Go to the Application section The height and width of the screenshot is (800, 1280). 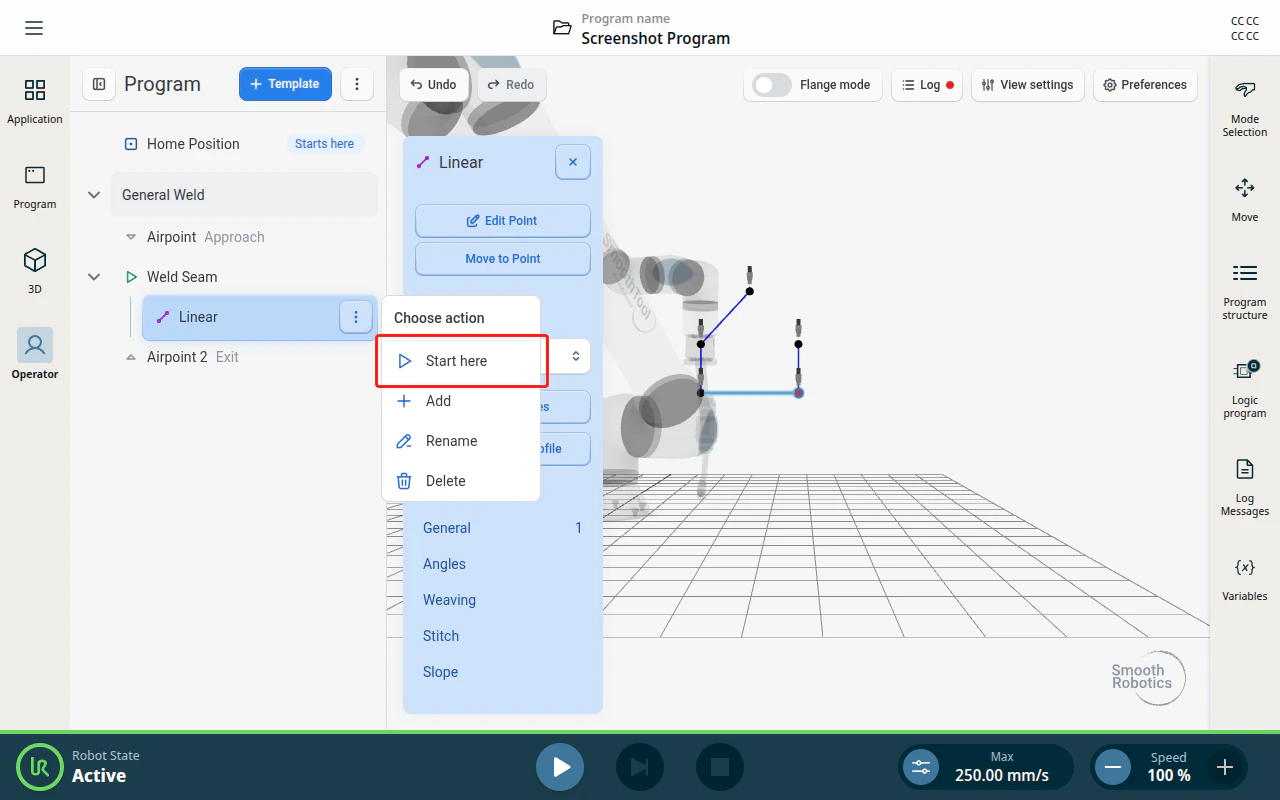coord(35,103)
